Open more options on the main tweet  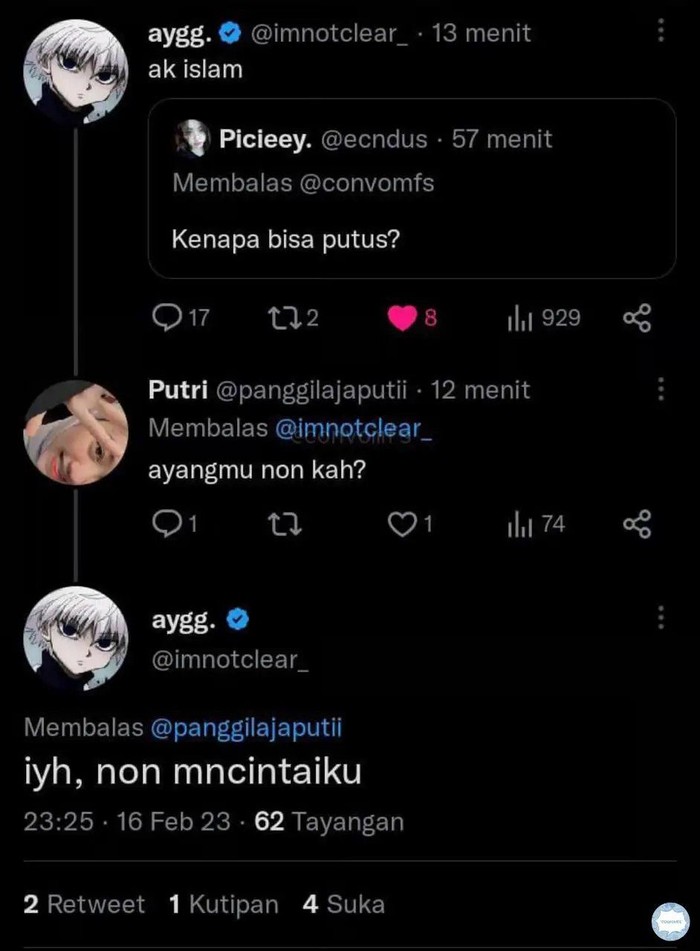(x=660, y=617)
